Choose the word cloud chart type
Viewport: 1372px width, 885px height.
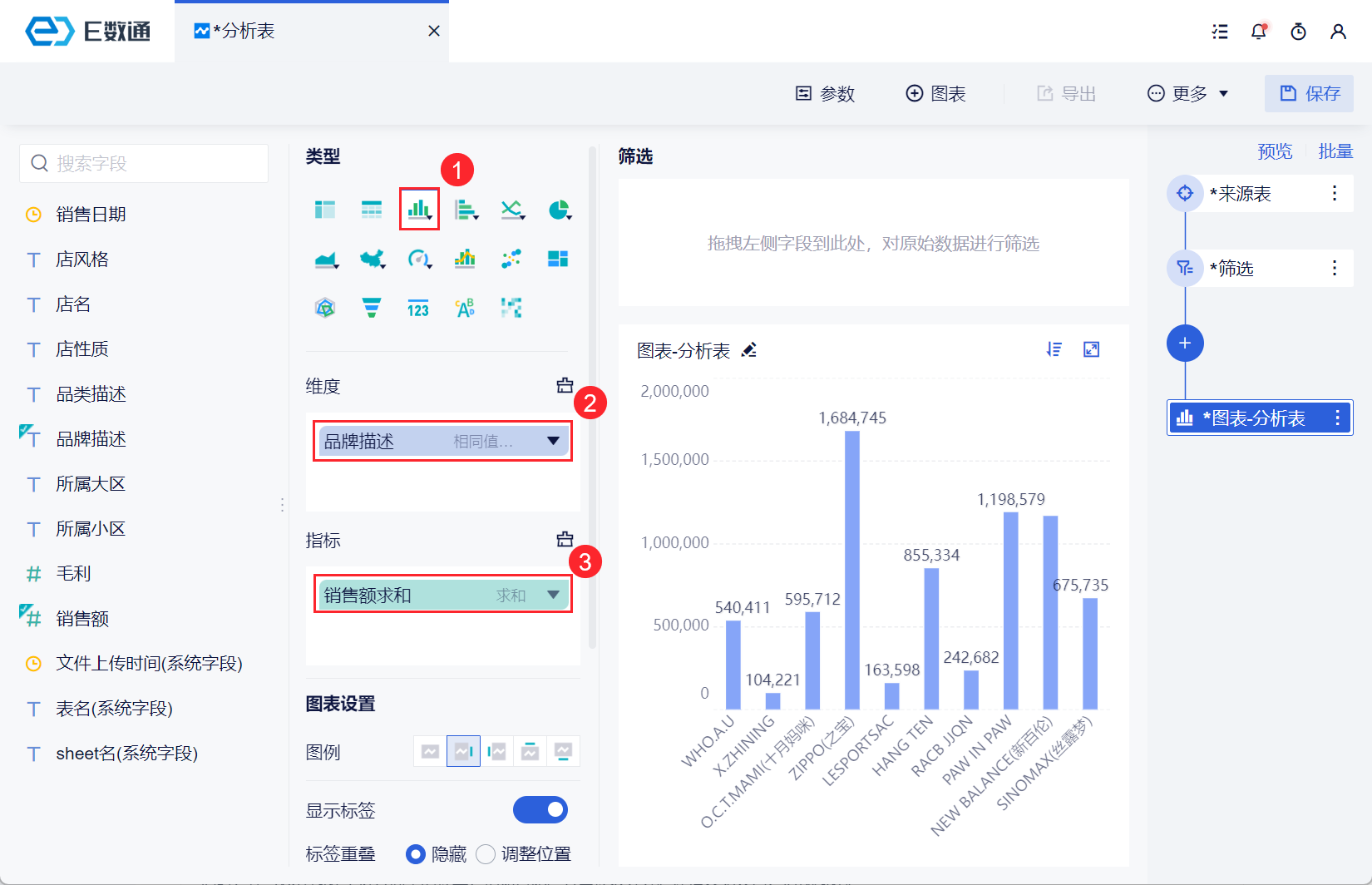465,309
